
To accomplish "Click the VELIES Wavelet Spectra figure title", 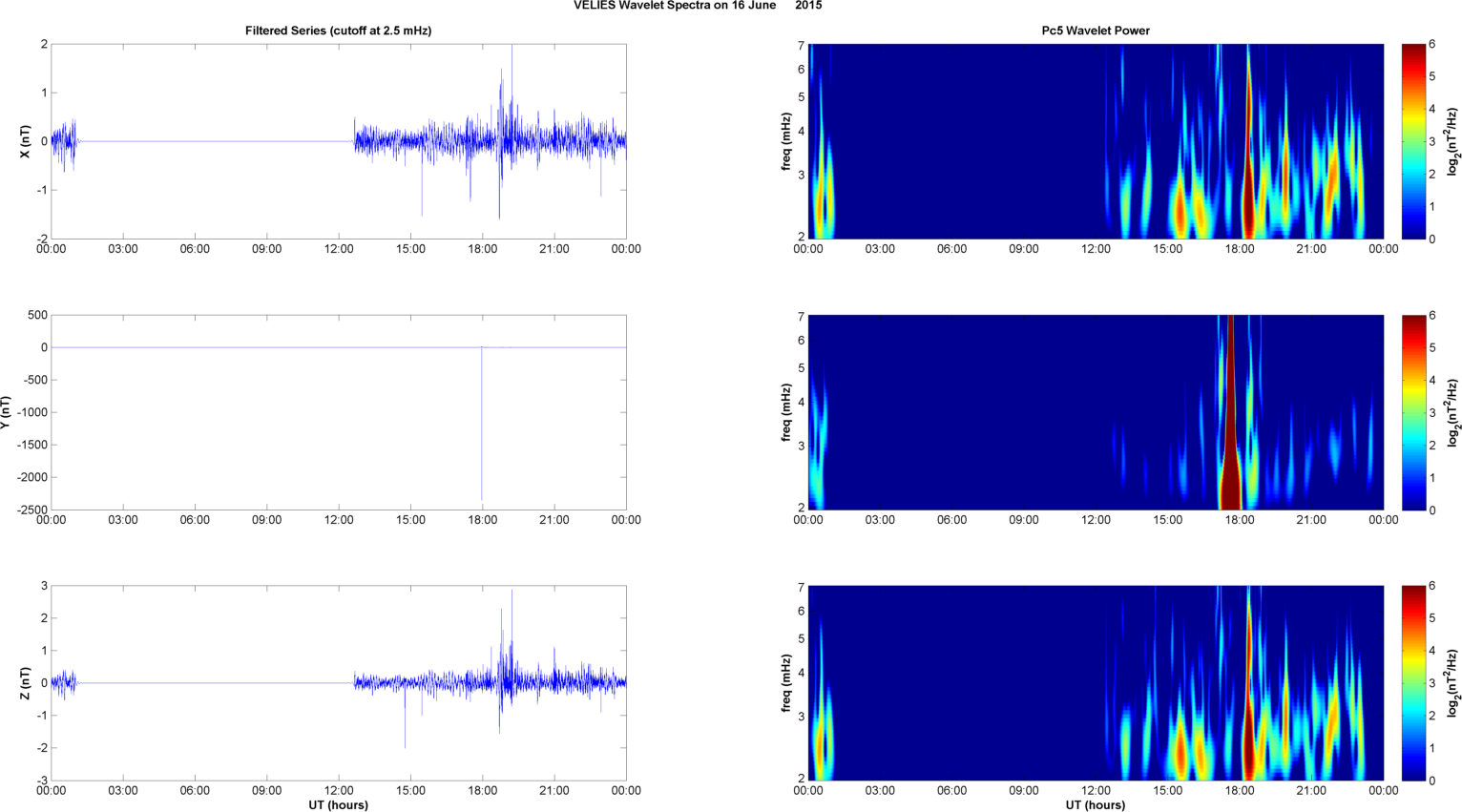I will [x=698, y=6].
